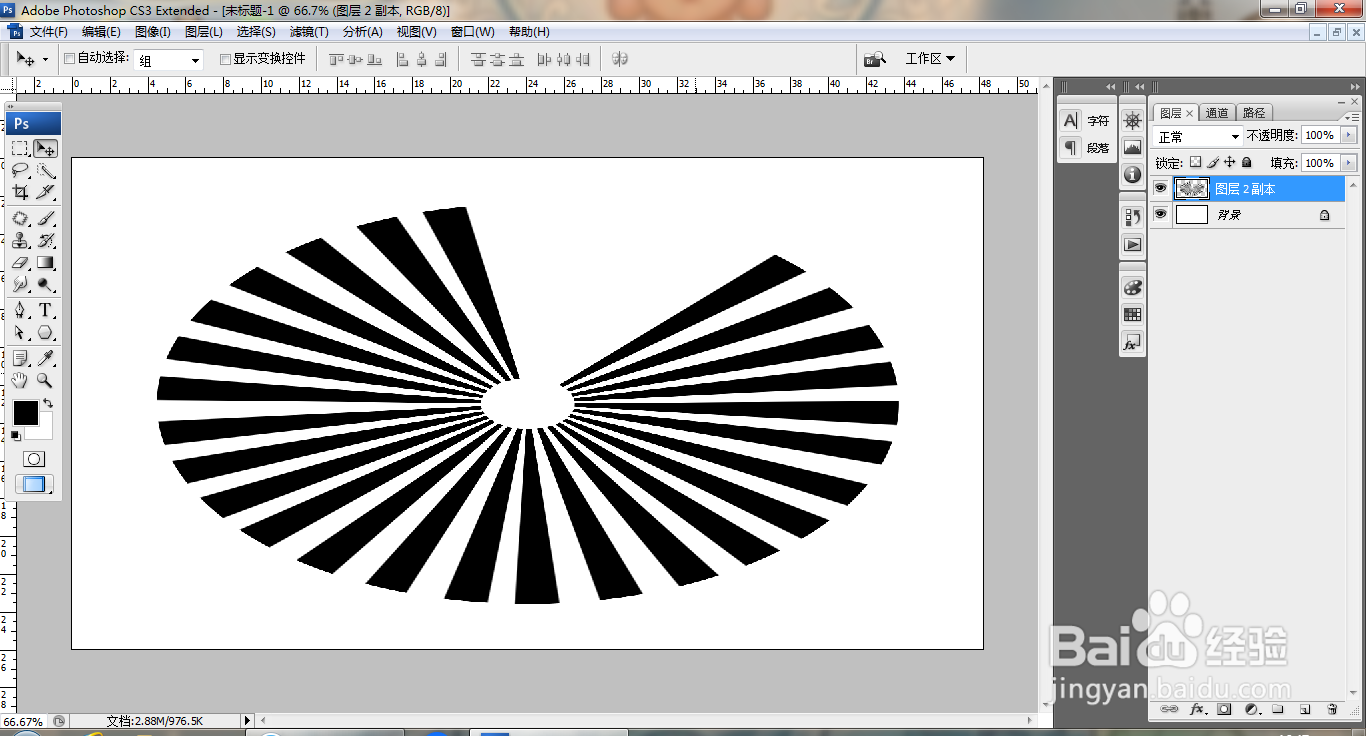1366x736 pixels.
Task: Select the Gradient tool
Action: coord(45,262)
